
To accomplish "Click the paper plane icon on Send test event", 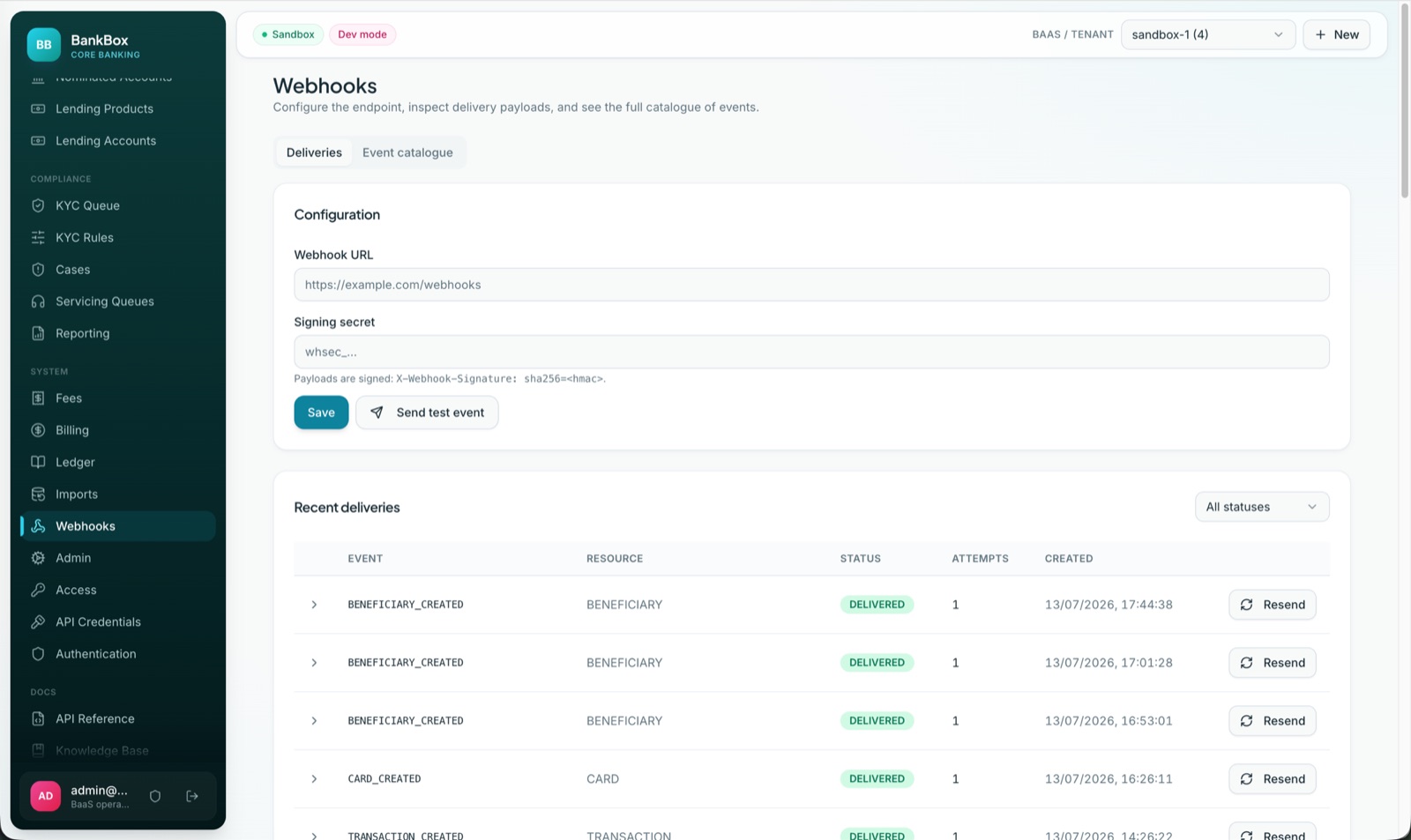I will pyautogui.click(x=377, y=413).
